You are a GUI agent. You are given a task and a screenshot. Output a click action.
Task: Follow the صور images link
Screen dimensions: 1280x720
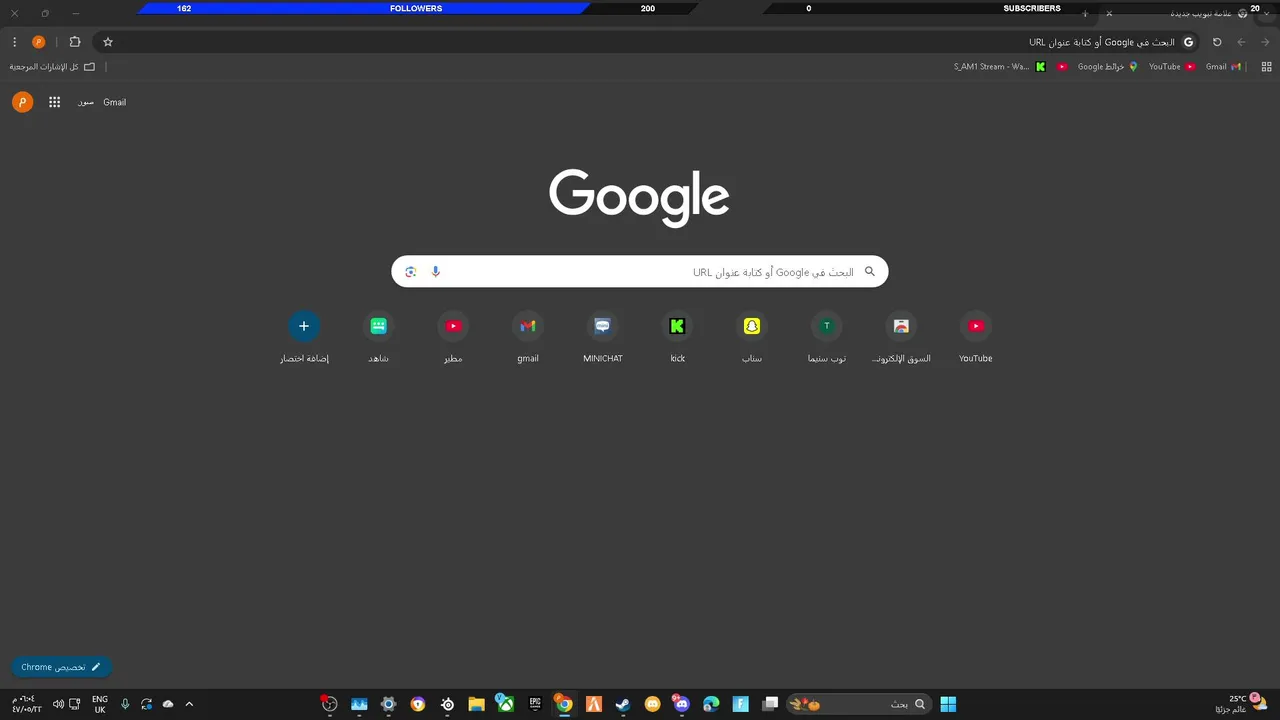86,102
